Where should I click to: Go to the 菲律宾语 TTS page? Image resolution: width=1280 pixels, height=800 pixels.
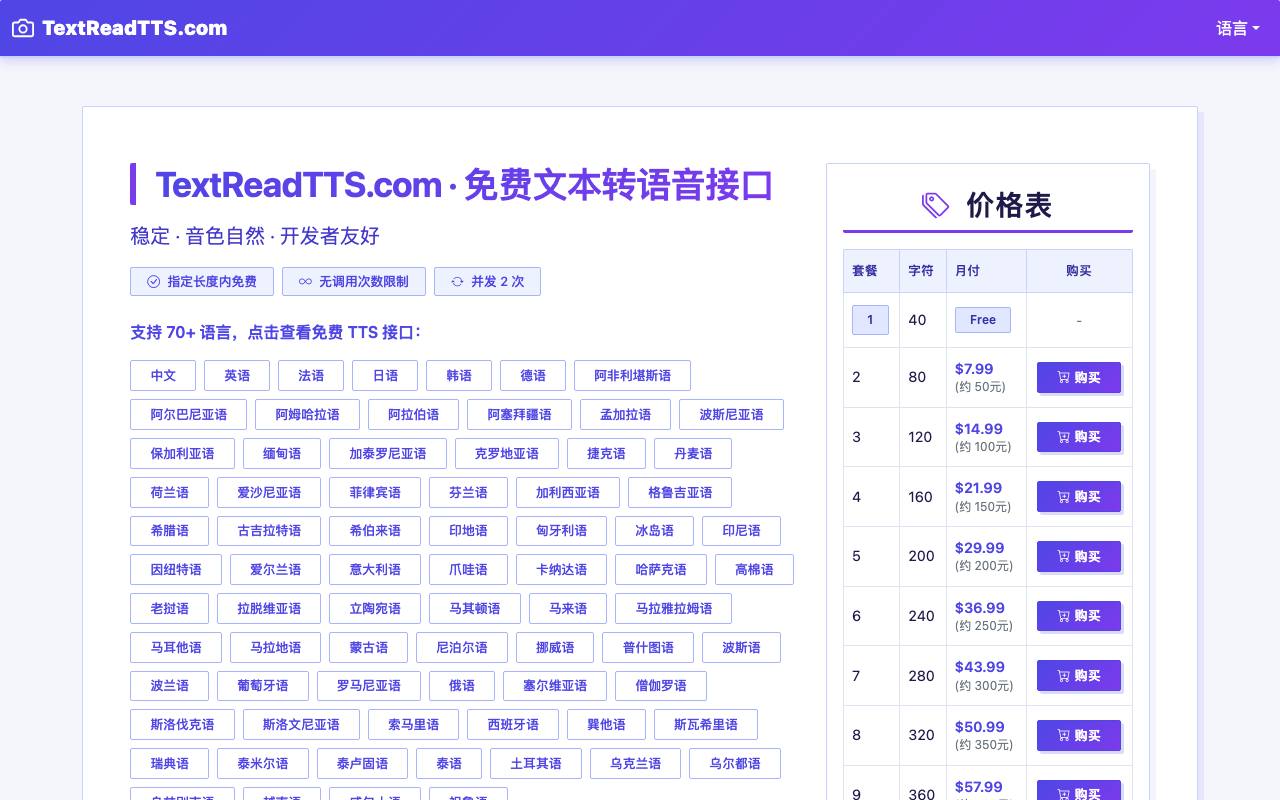[x=375, y=493]
